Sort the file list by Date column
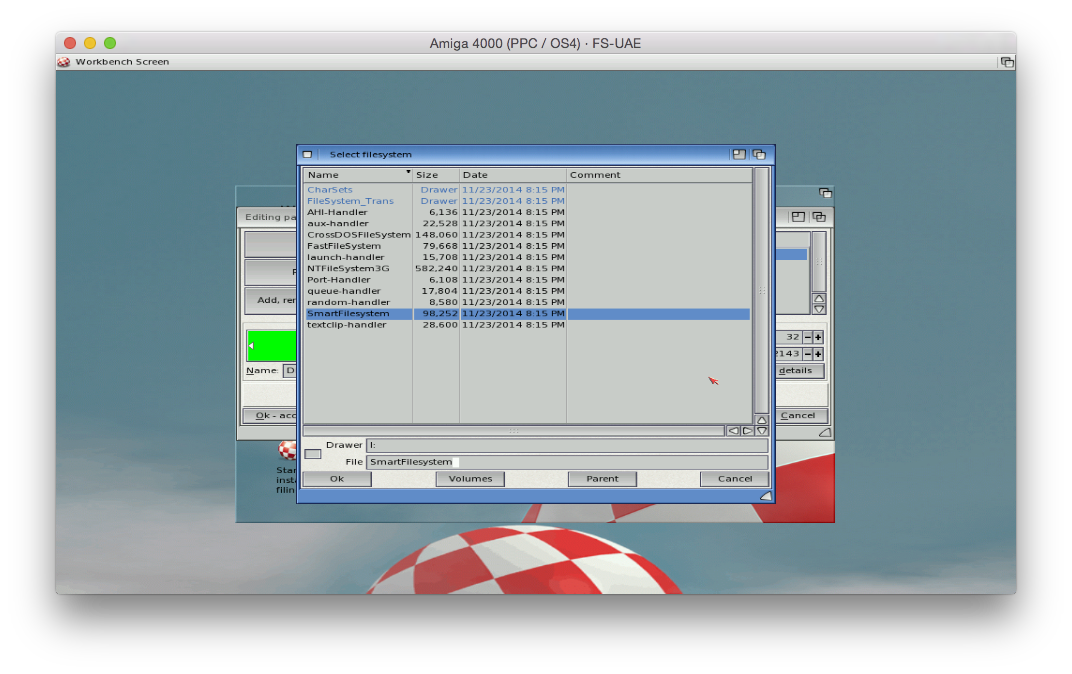This screenshot has width=1072, height=674. point(513,175)
